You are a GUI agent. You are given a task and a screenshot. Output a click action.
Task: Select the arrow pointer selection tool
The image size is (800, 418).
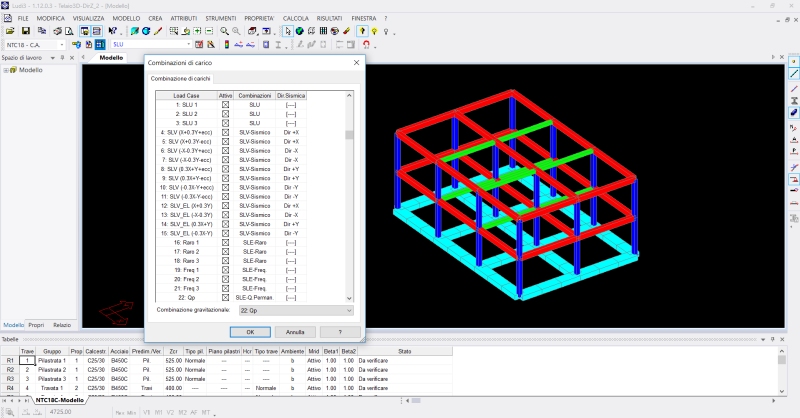[287, 31]
